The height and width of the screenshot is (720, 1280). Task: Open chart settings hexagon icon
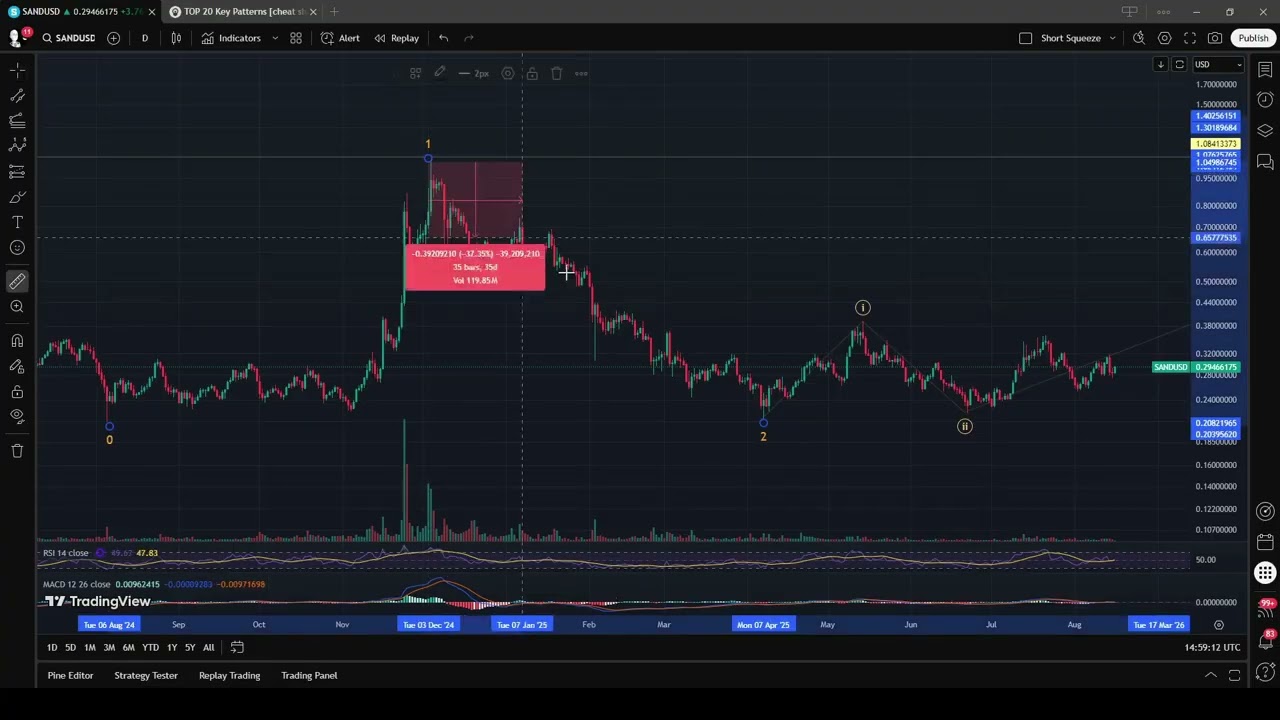tap(1164, 38)
